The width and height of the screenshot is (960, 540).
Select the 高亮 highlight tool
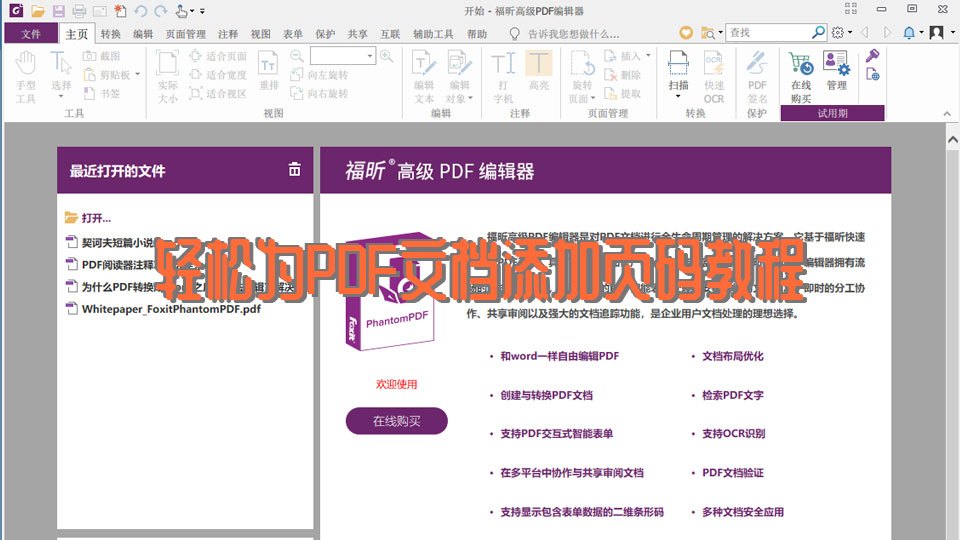539,70
